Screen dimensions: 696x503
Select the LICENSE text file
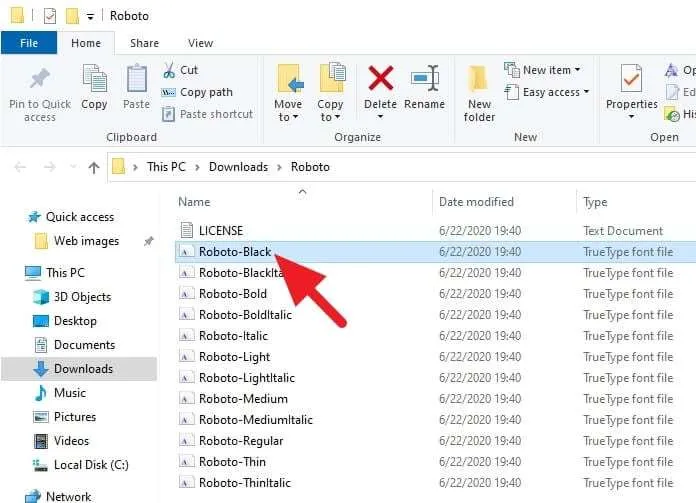click(221, 230)
